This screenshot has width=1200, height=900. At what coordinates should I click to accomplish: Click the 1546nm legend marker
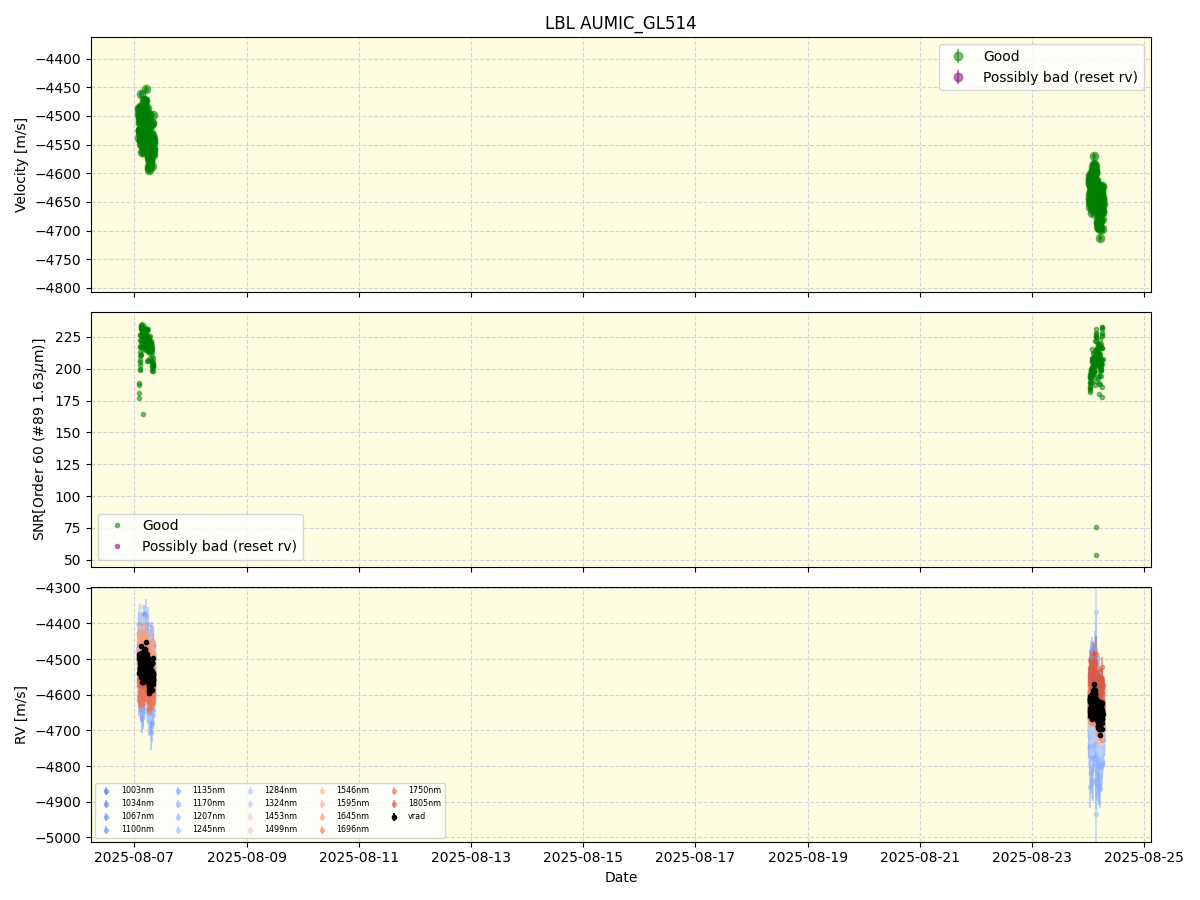point(322,790)
